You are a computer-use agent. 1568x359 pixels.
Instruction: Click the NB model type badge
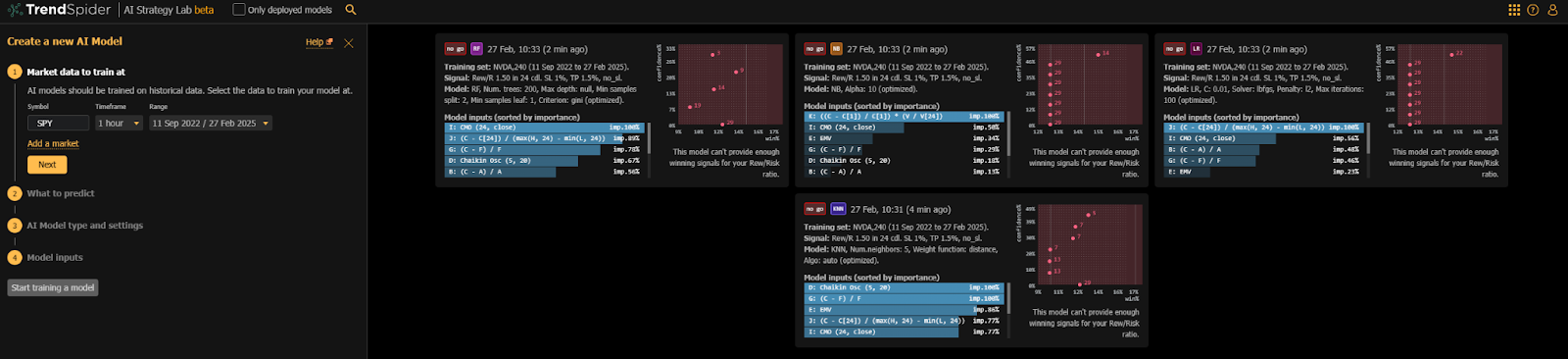click(836, 49)
